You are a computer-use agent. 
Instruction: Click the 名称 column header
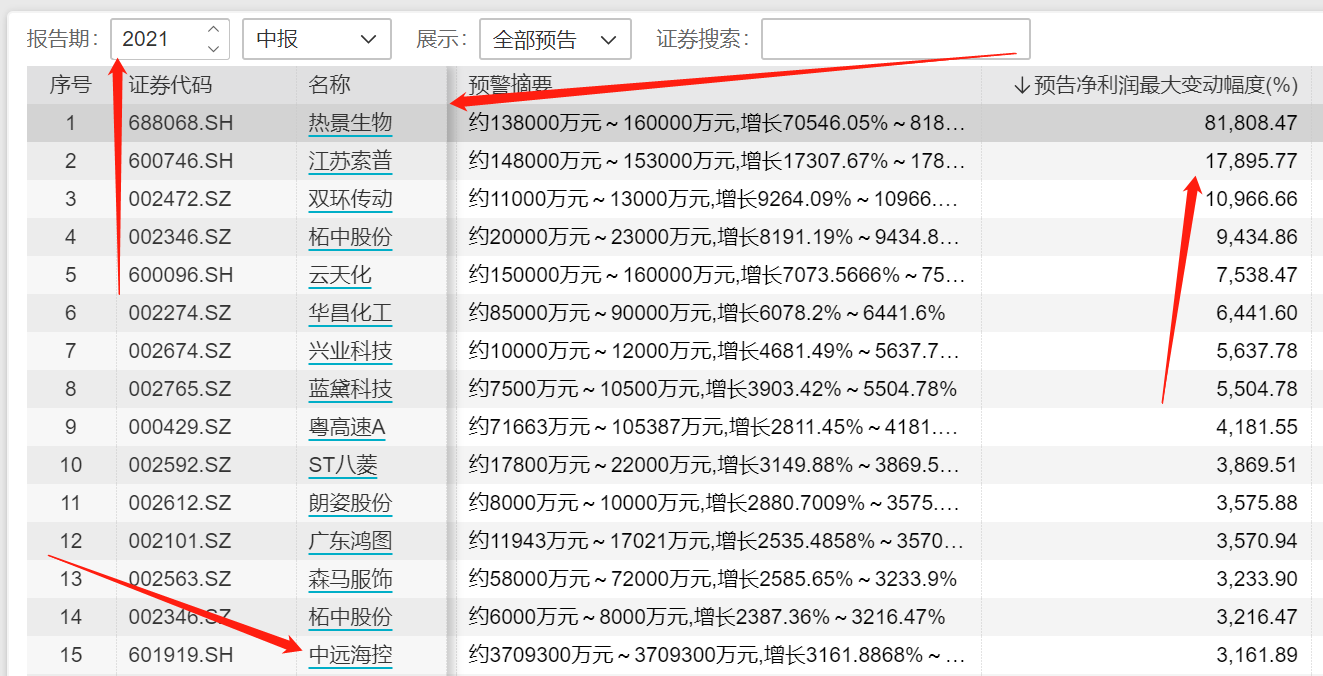coord(330,85)
